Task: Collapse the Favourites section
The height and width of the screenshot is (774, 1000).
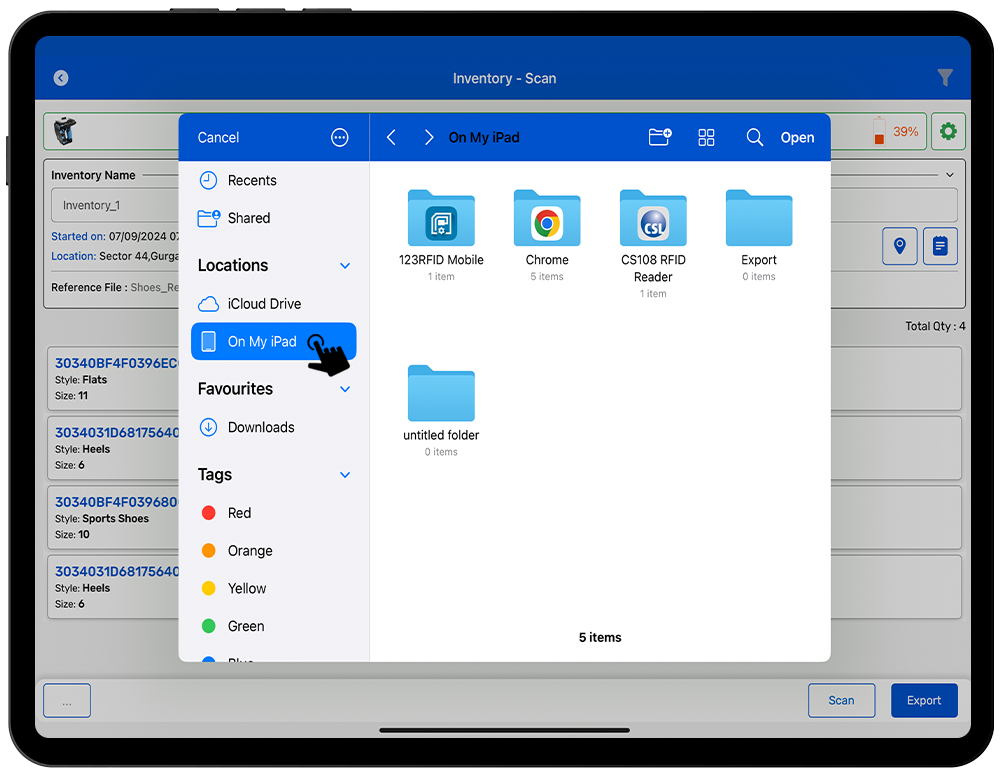Action: coord(345,389)
